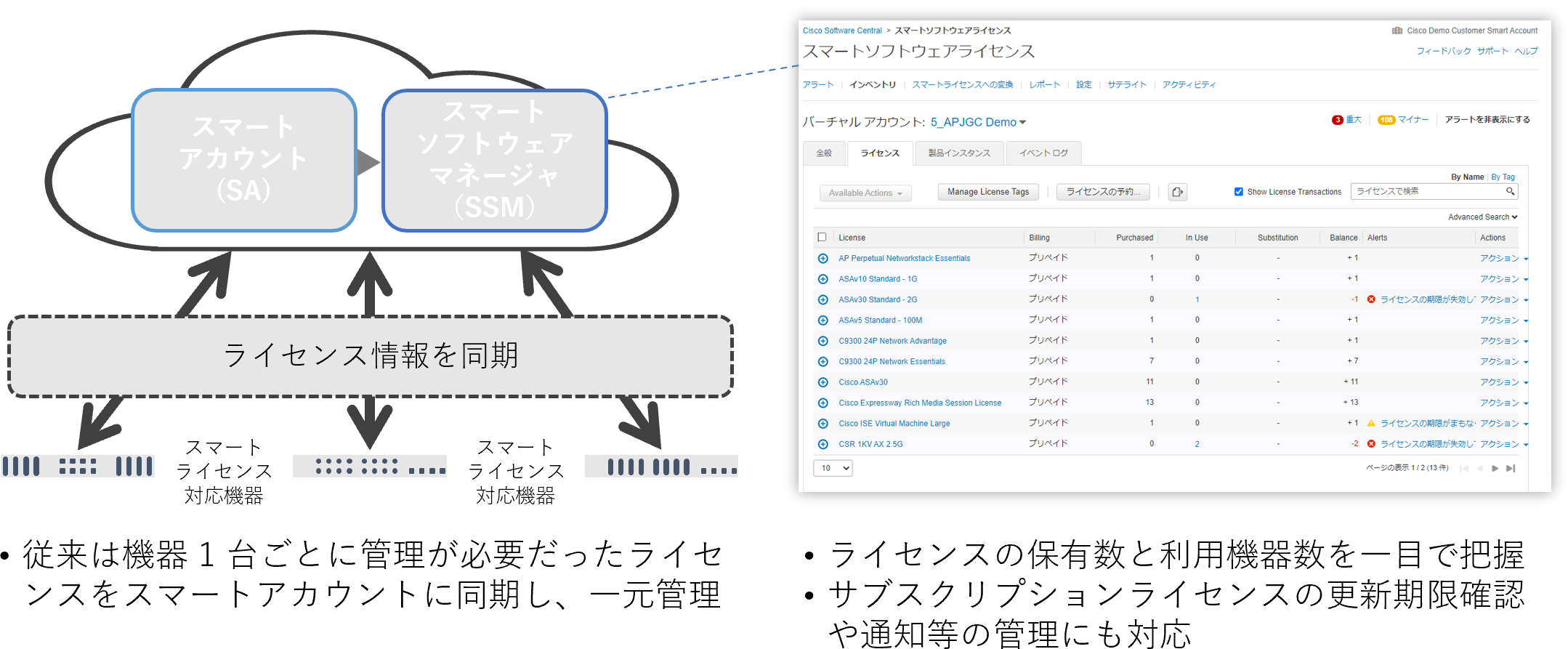Open the ヘルプ link
Image resolution: width=1568 pixels, height=649 pixels.
(1526, 52)
